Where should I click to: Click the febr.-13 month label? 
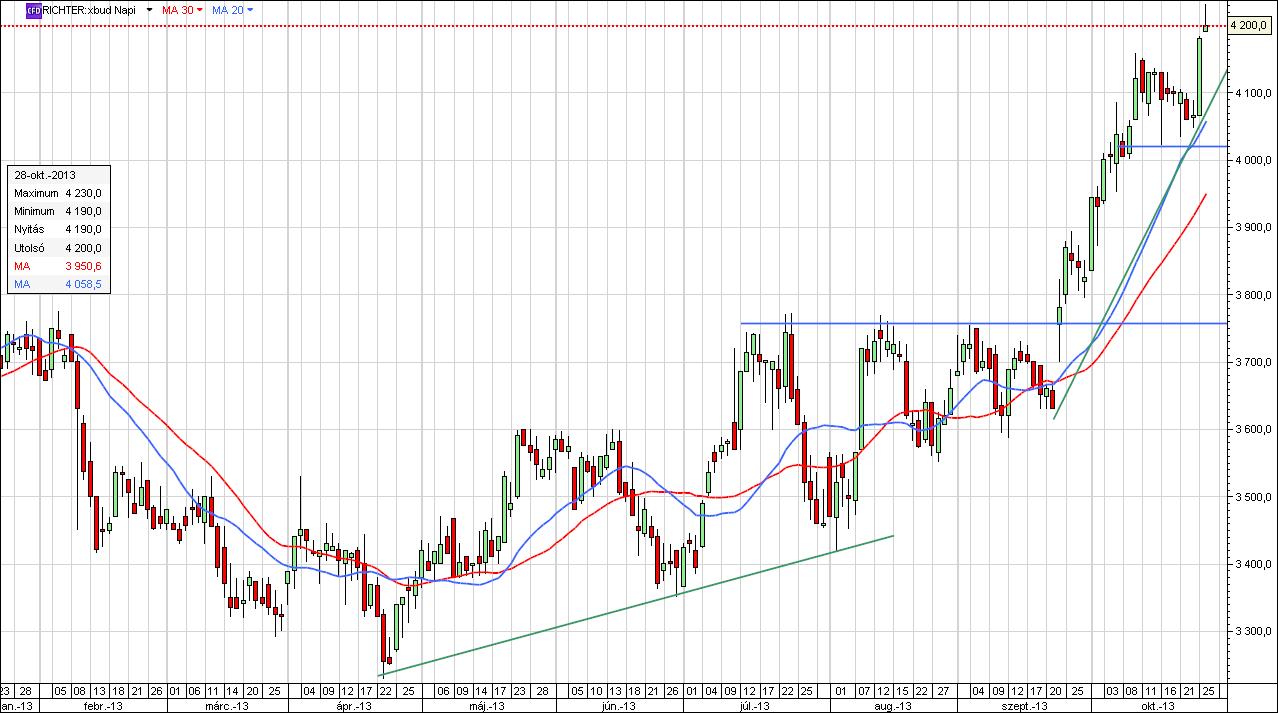click(x=103, y=705)
